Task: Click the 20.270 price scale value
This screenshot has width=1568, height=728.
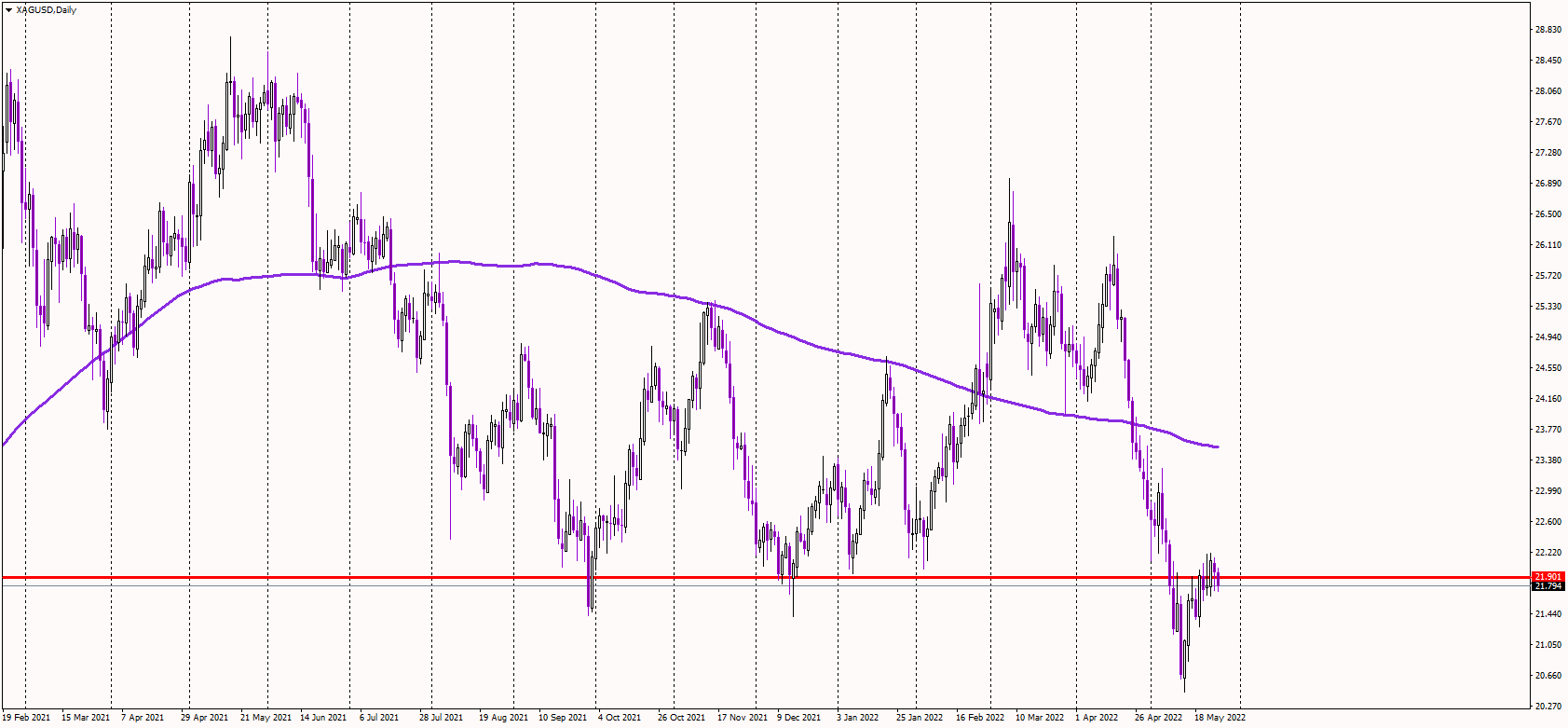Action: (x=1548, y=707)
